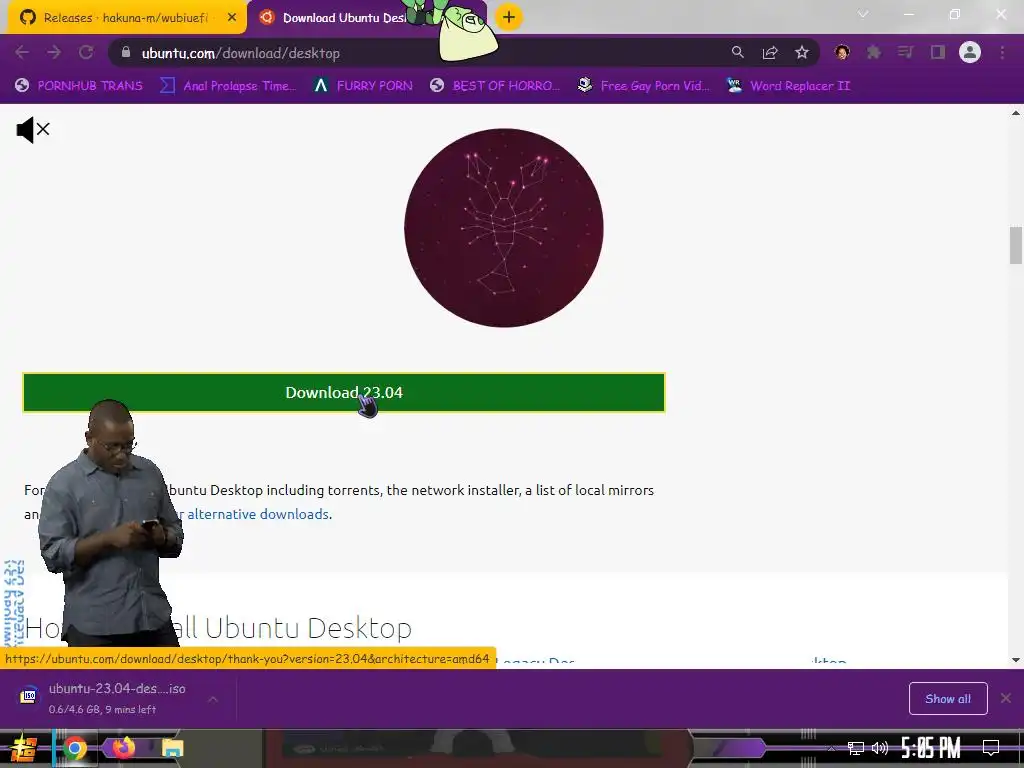
Task: Click the browser back arrow
Action: [x=22, y=52]
